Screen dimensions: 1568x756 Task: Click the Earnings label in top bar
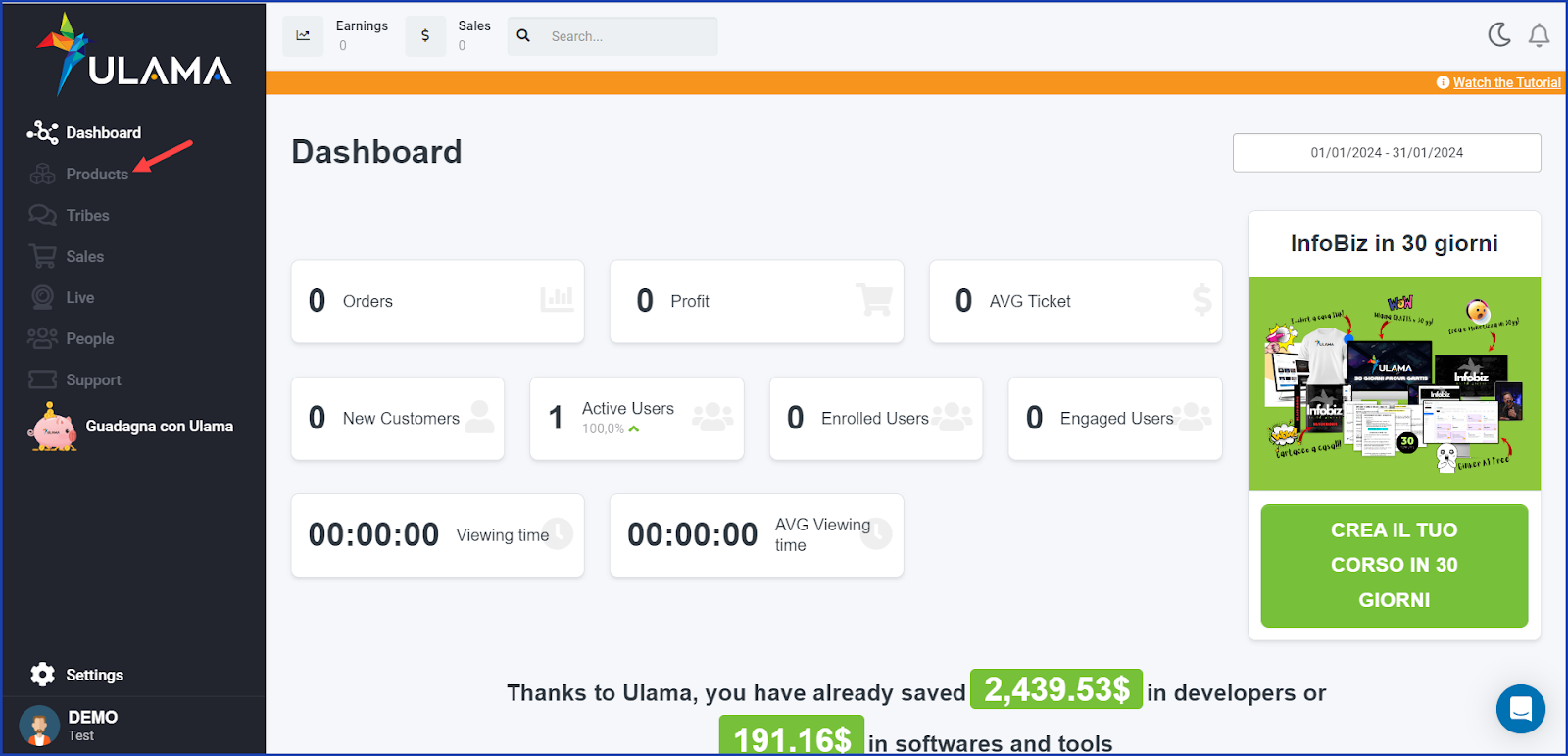(362, 25)
